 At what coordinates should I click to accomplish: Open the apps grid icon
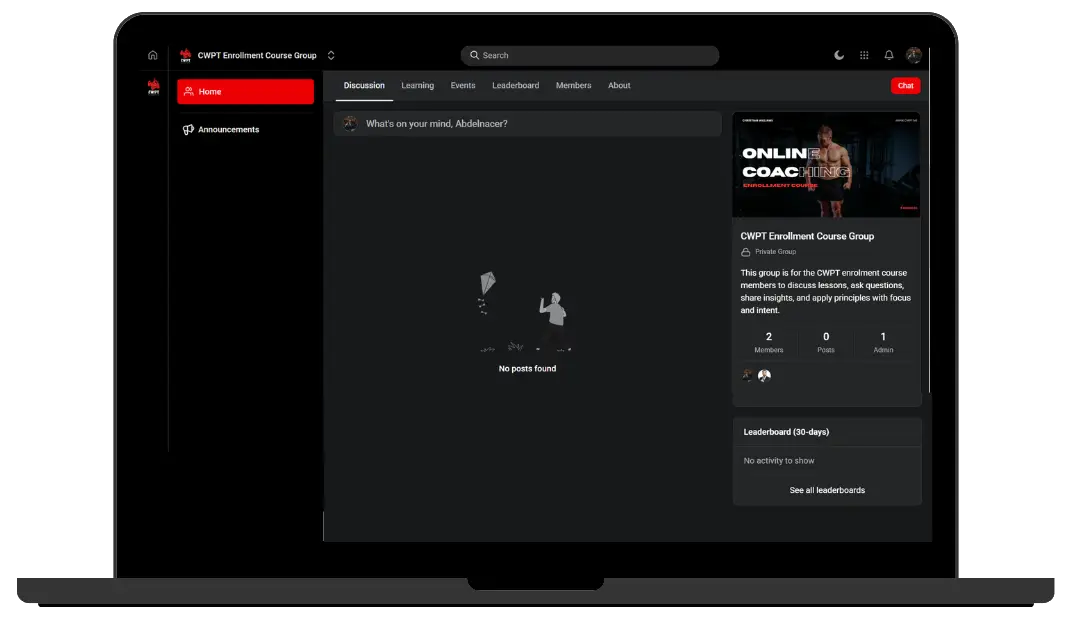pyautogui.click(x=864, y=55)
